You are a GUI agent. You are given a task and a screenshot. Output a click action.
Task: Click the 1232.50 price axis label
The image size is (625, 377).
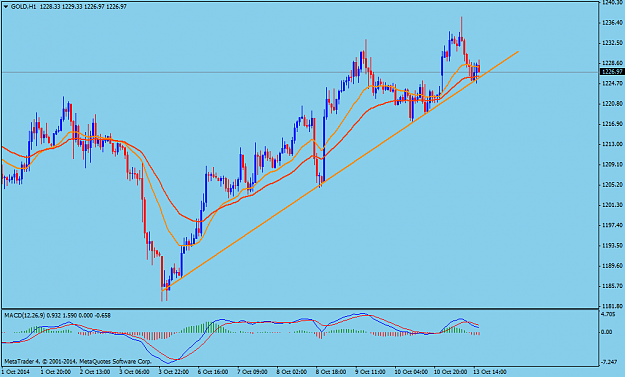tap(613, 43)
